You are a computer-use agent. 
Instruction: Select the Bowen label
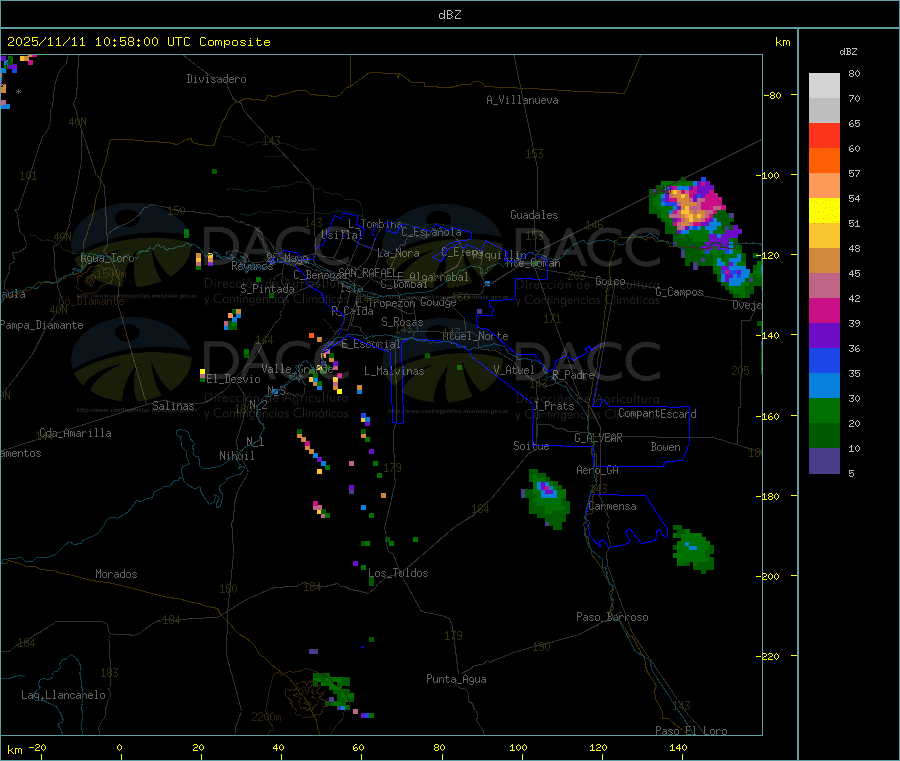point(666,447)
